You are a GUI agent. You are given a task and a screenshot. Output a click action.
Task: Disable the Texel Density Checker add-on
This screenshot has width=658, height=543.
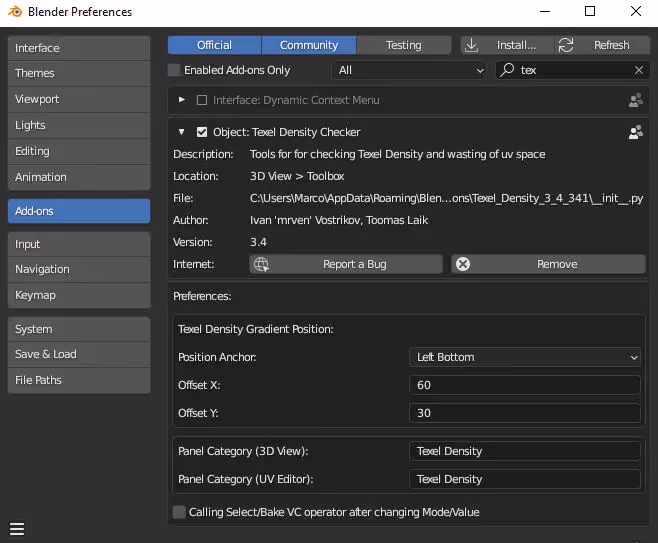click(202, 132)
